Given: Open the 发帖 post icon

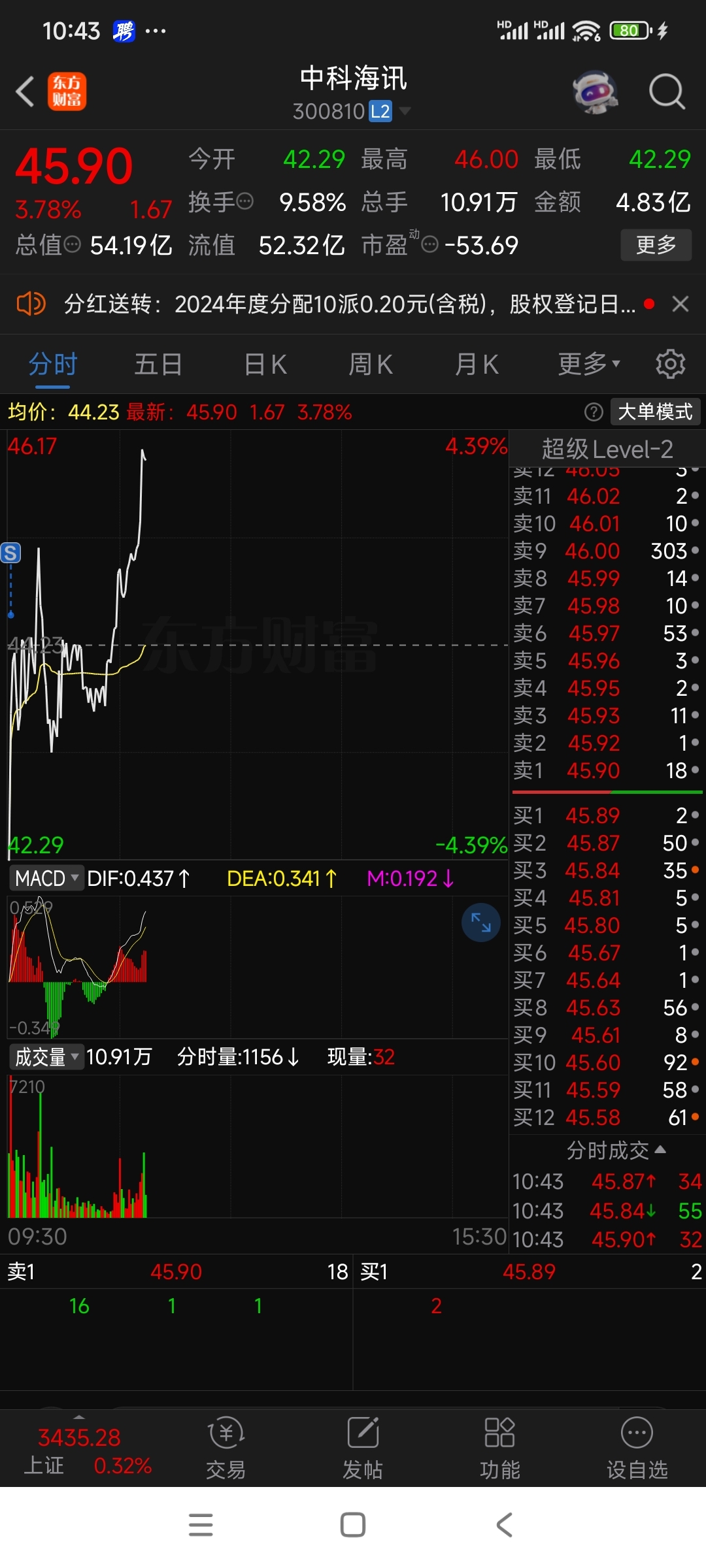Looking at the screenshot, I should point(363,1449).
